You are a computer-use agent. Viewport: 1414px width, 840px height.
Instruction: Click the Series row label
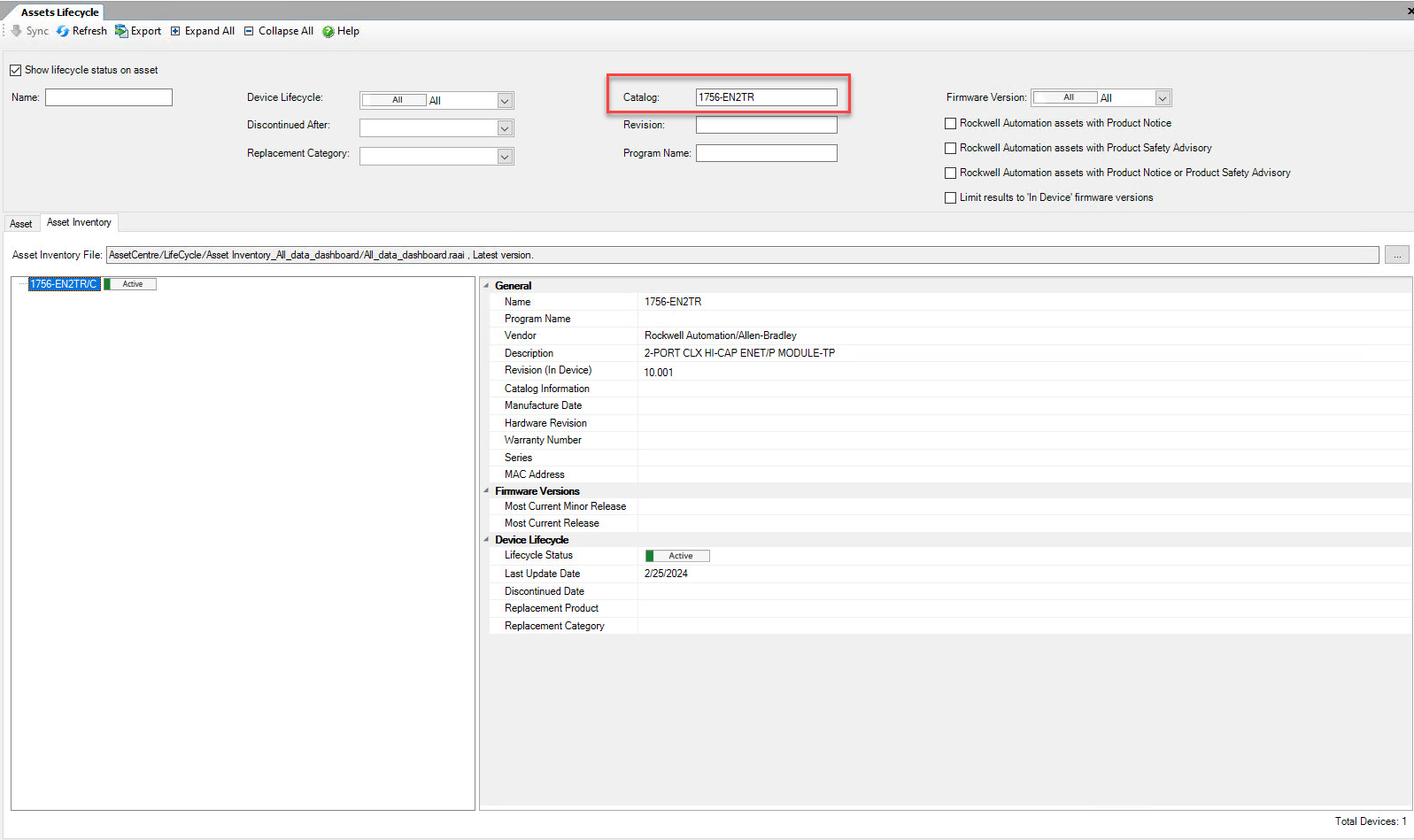[x=519, y=458]
